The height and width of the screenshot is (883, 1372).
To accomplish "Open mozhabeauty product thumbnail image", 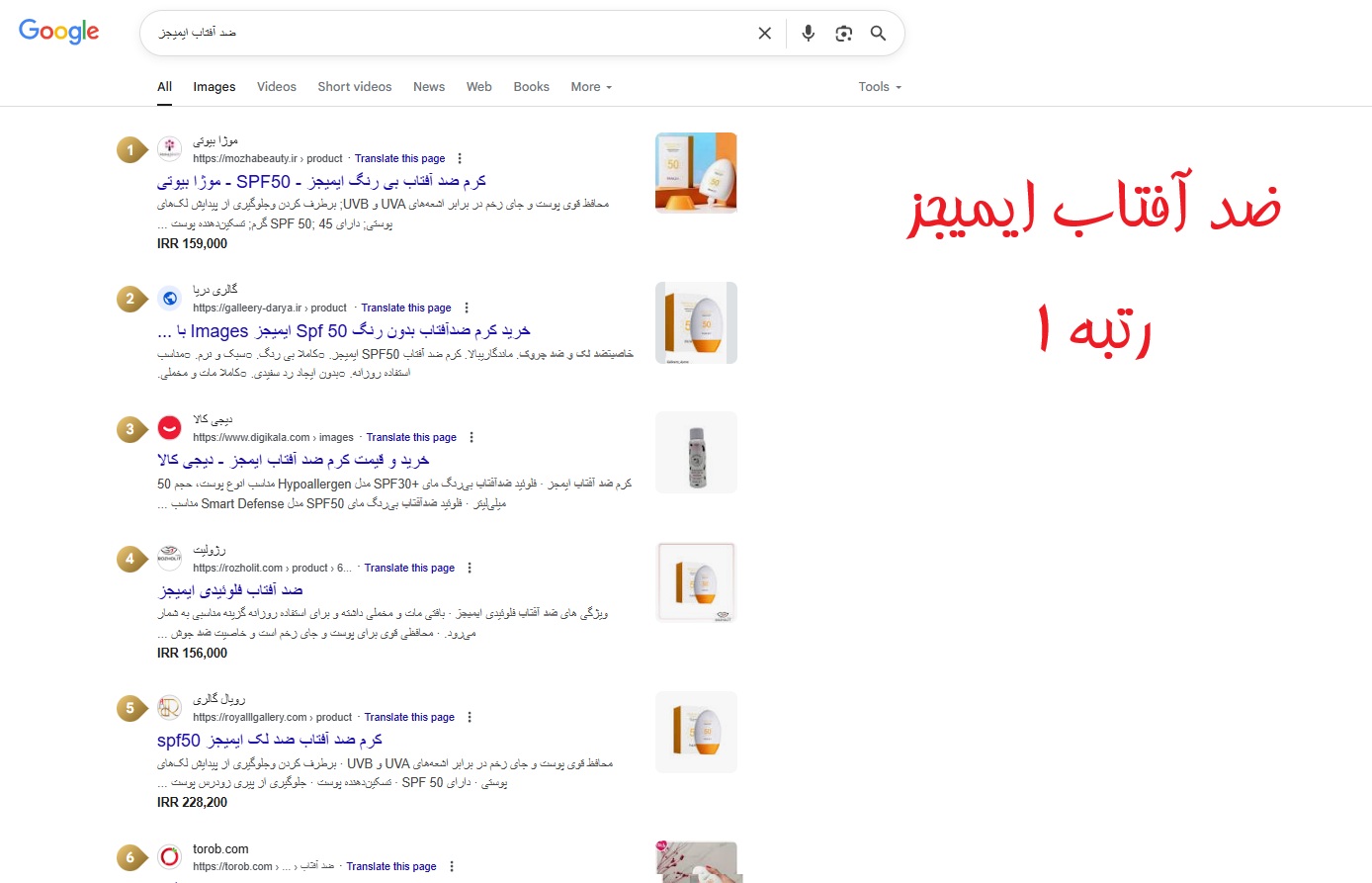I will click(697, 173).
